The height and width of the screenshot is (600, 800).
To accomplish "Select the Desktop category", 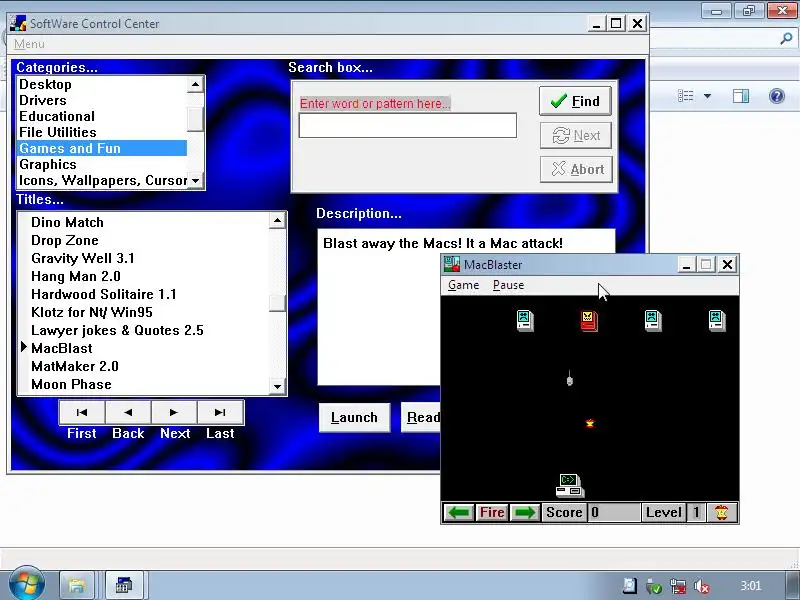I will click(102, 84).
